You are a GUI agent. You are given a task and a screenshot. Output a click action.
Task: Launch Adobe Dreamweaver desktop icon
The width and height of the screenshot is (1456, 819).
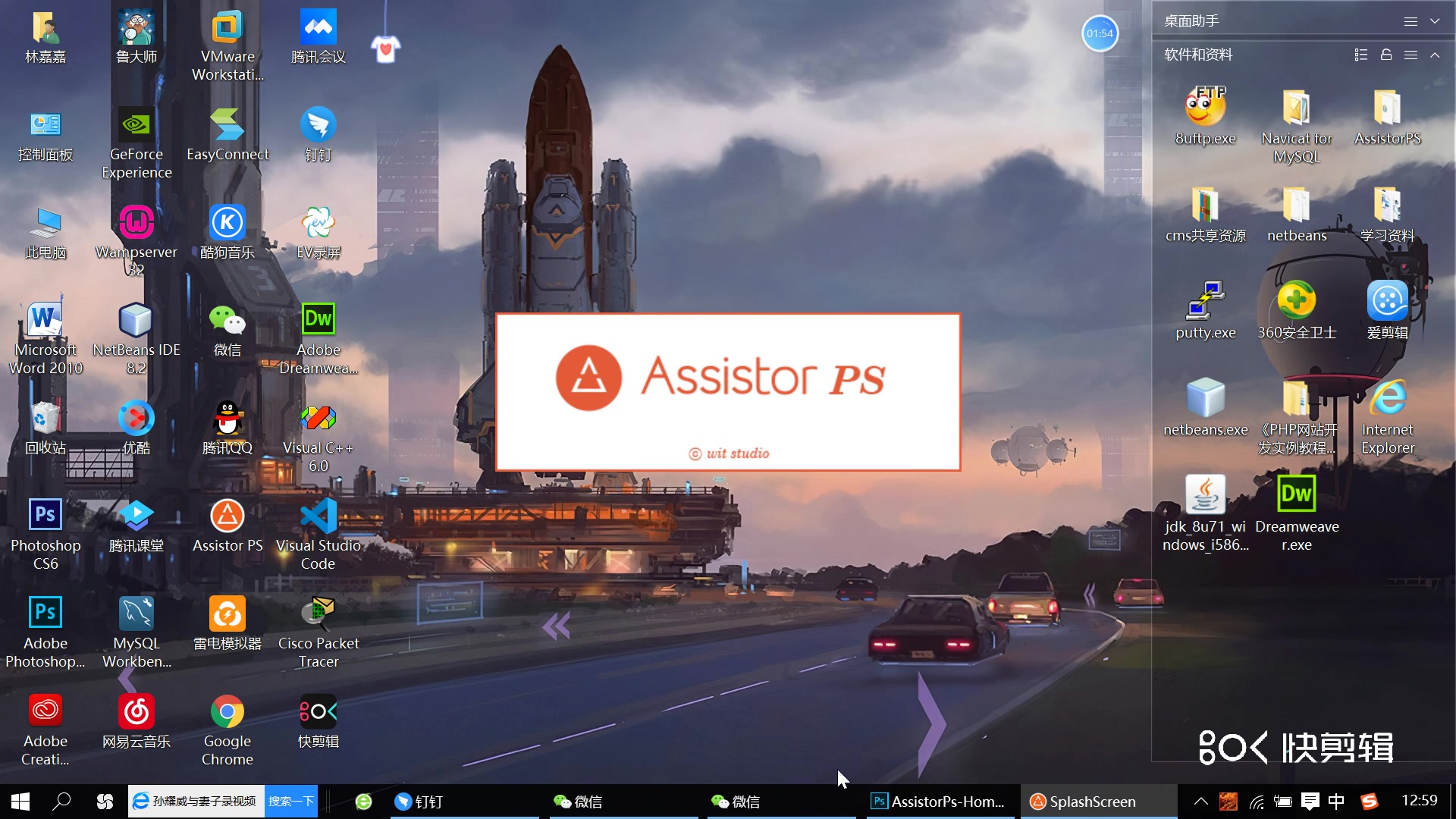318,338
